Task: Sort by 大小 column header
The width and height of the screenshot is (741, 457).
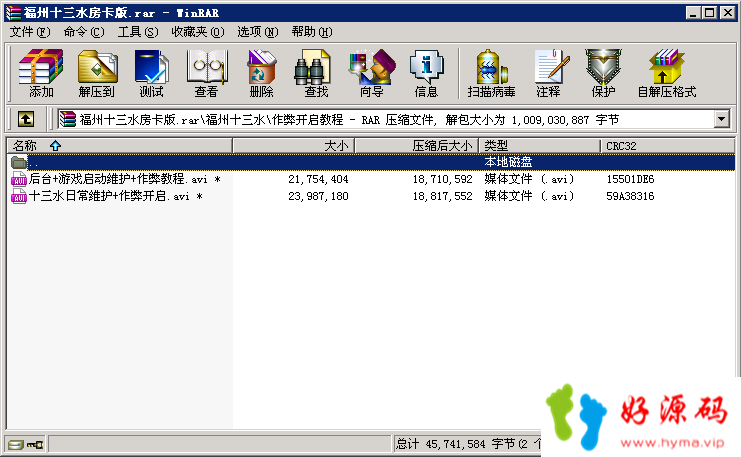Action: click(x=293, y=146)
